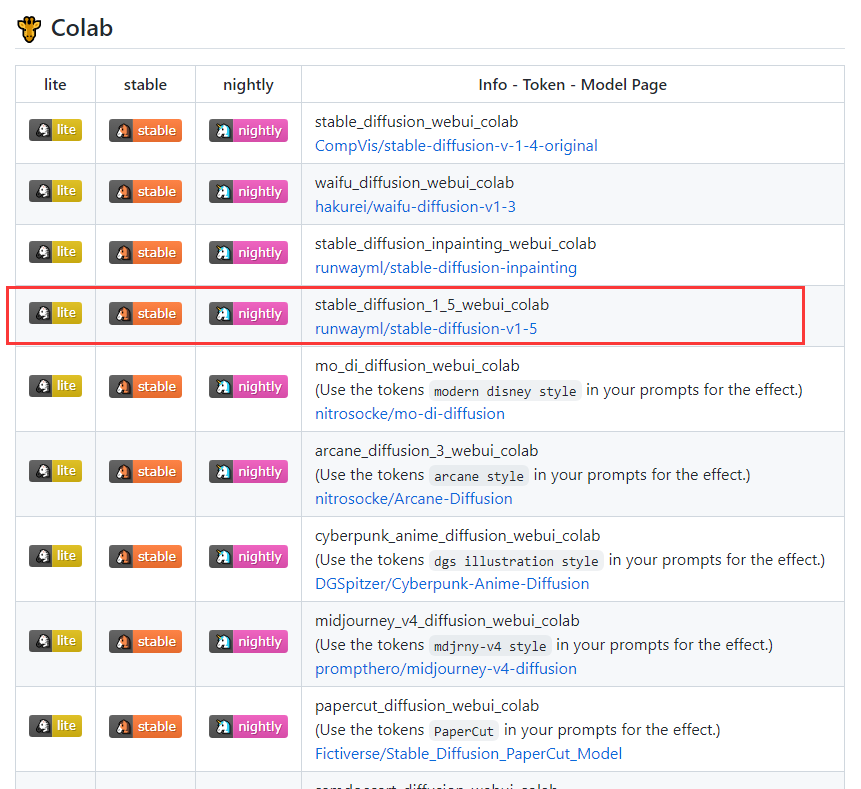The image size is (861, 789).
Task: Launch the nightly badge for arcane_diffusion_3_webui_colab
Action: click(x=248, y=472)
